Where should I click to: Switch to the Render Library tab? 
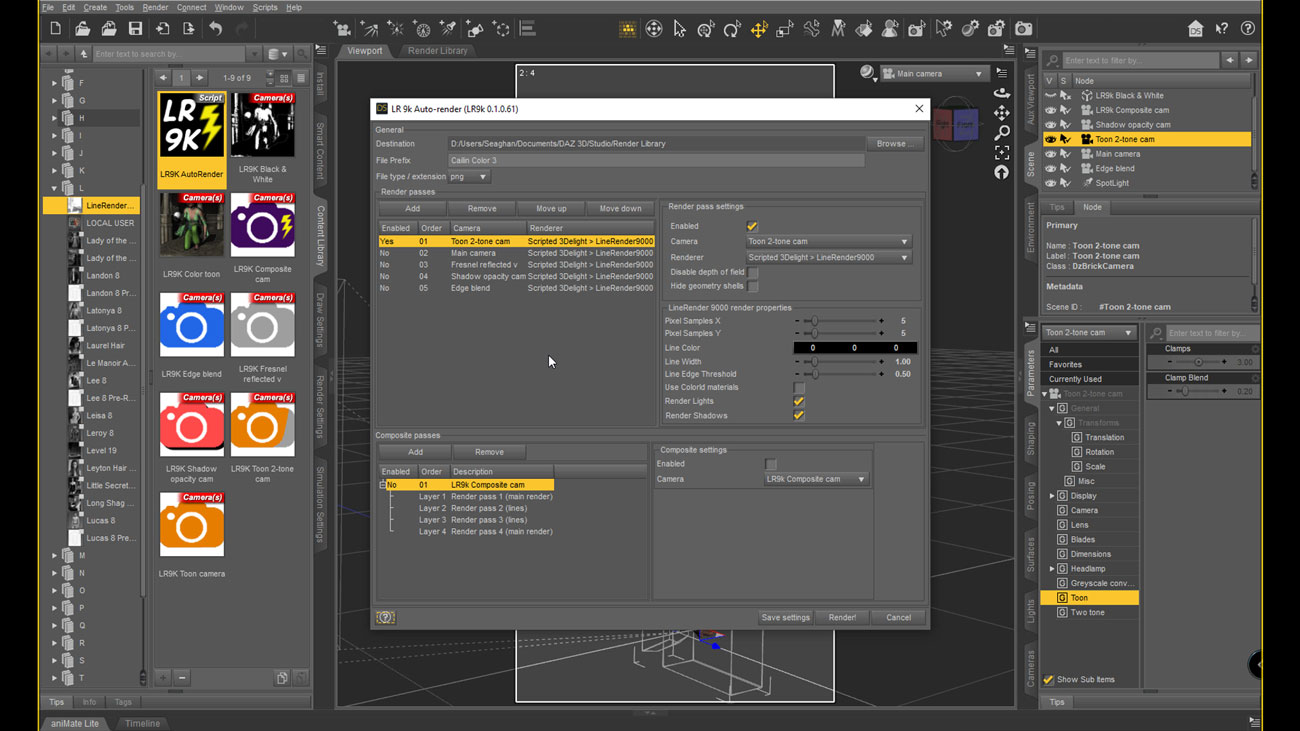pyautogui.click(x=437, y=51)
